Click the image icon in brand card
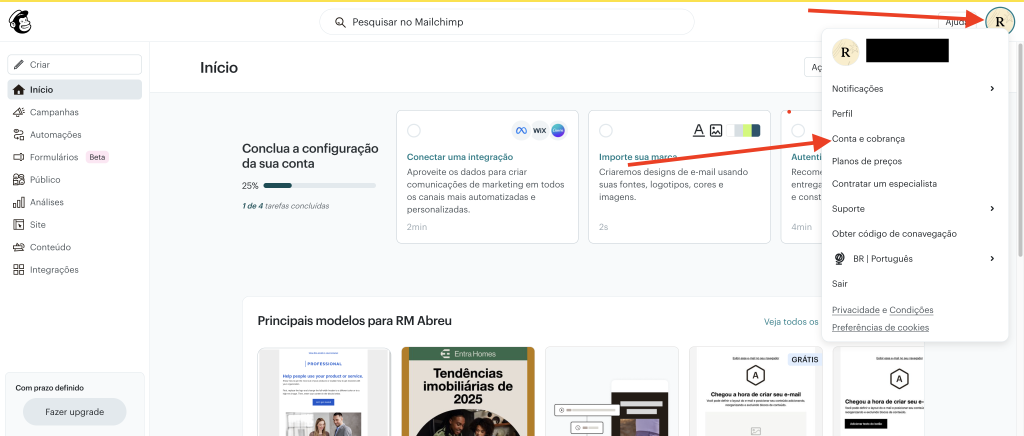1024x436 pixels. [x=716, y=131]
